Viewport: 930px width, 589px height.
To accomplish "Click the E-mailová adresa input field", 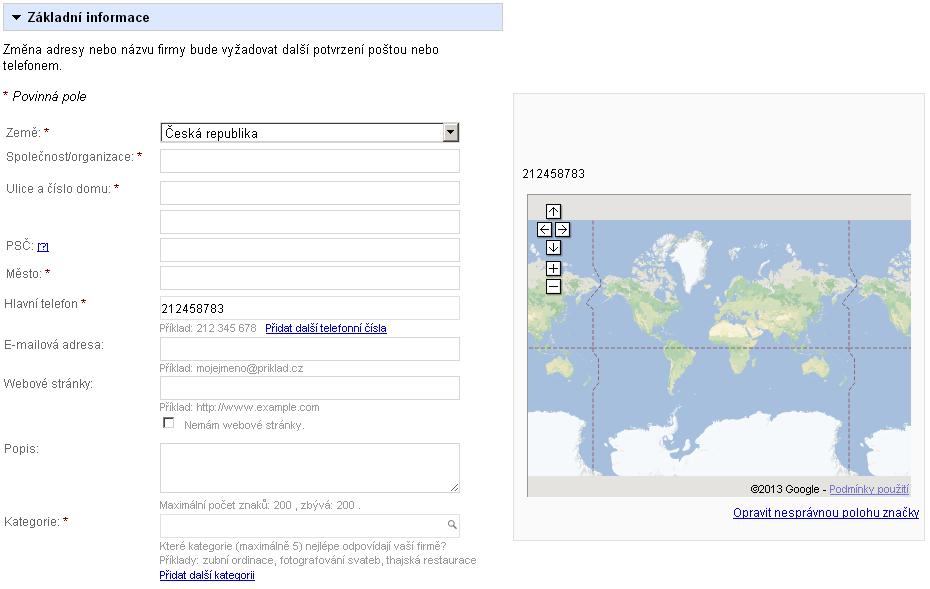I will [x=310, y=349].
